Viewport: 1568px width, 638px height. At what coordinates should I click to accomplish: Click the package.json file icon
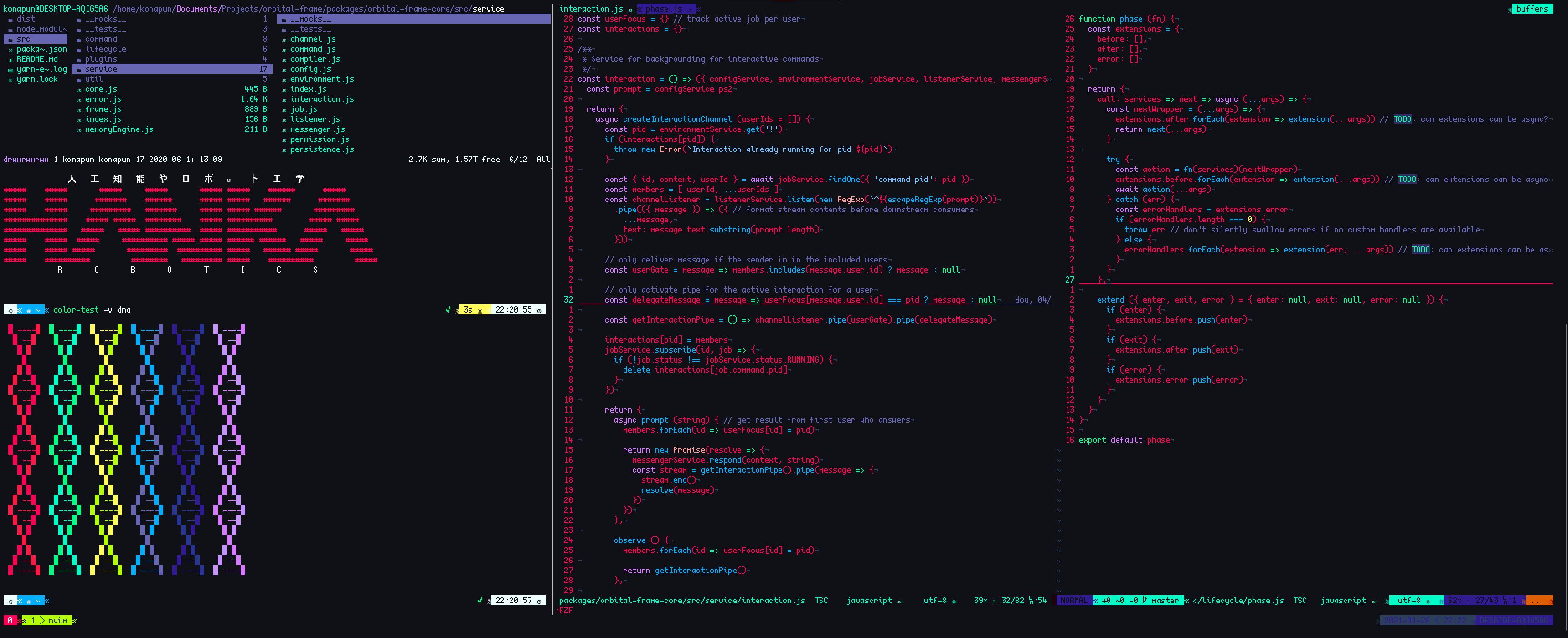pos(10,50)
